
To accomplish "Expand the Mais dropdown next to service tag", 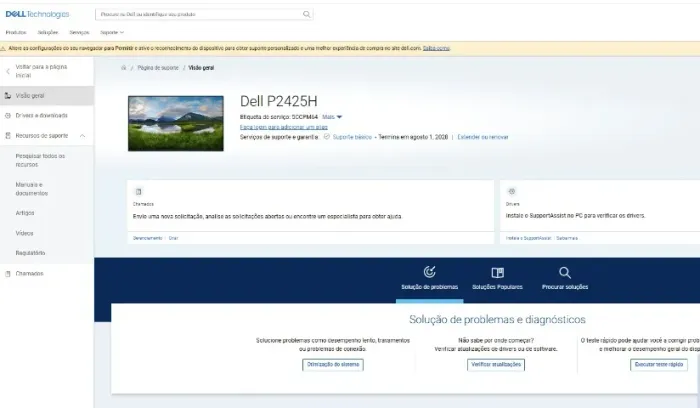I will (x=332, y=117).
